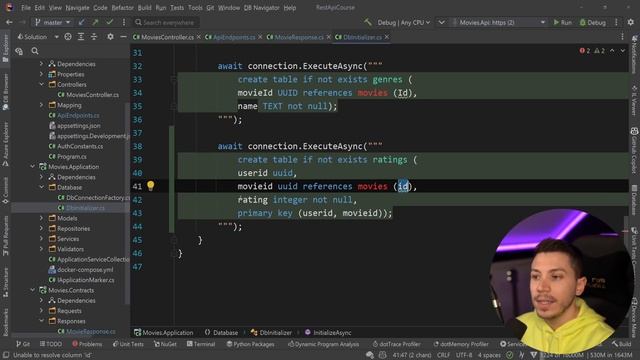Screen dimensions: 640x360
Task: Select appsettings.json in tree
Action: click(75, 126)
